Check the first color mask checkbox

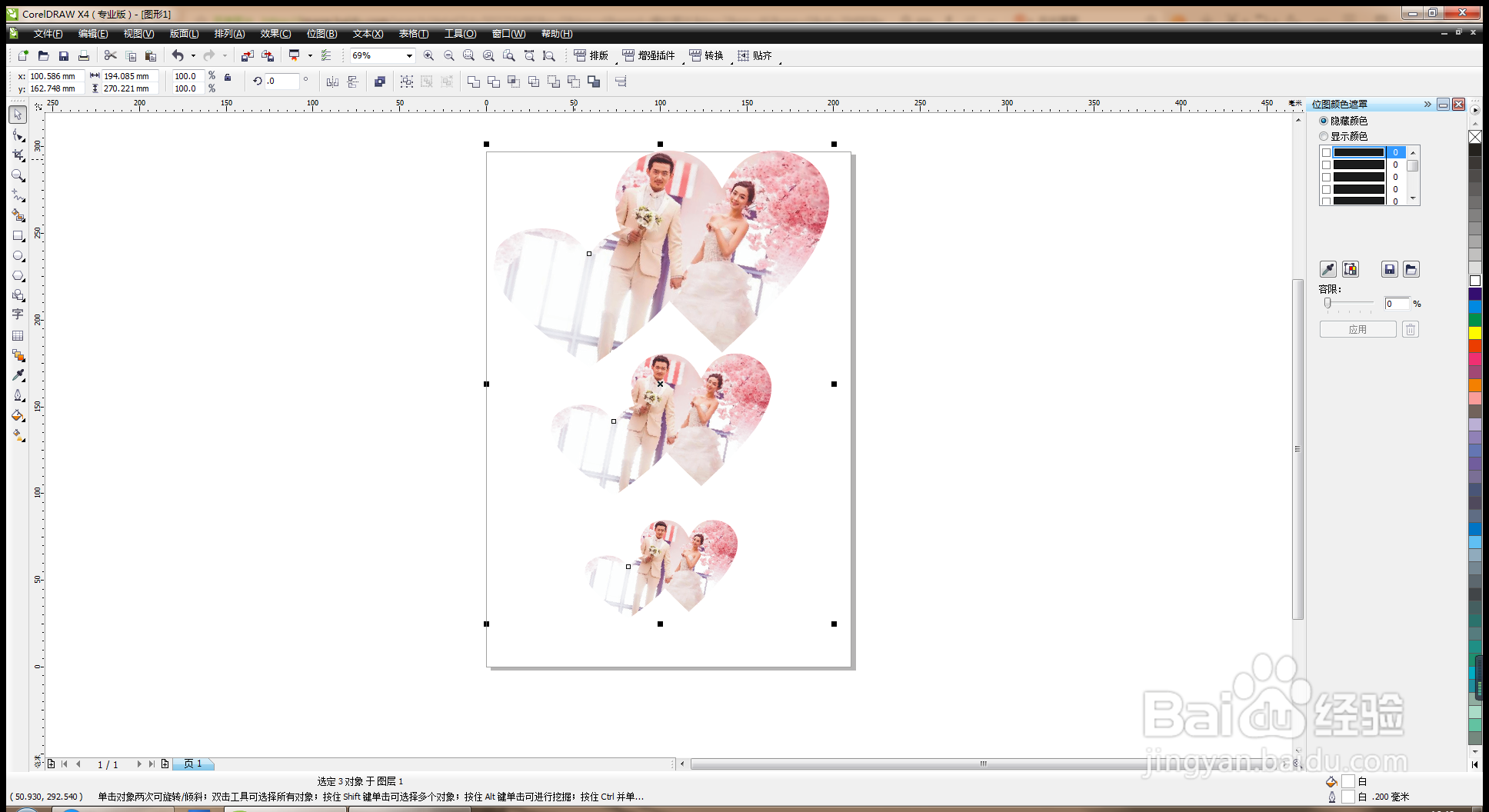(1327, 152)
